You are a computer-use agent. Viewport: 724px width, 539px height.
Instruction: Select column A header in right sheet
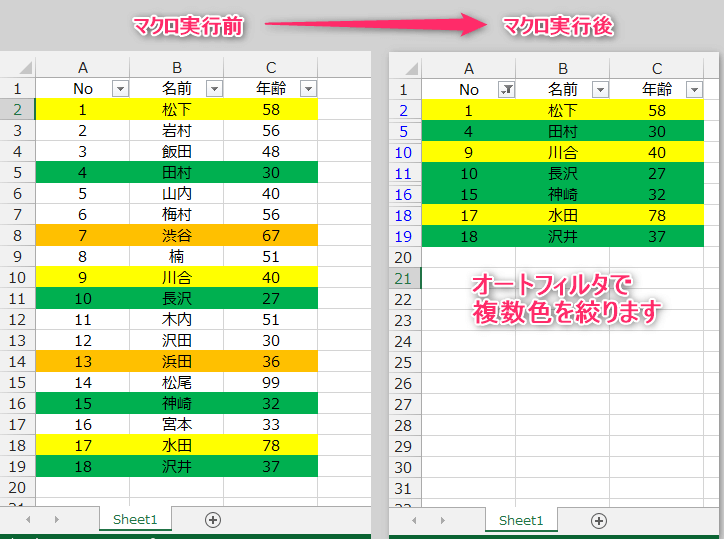pos(469,68)
